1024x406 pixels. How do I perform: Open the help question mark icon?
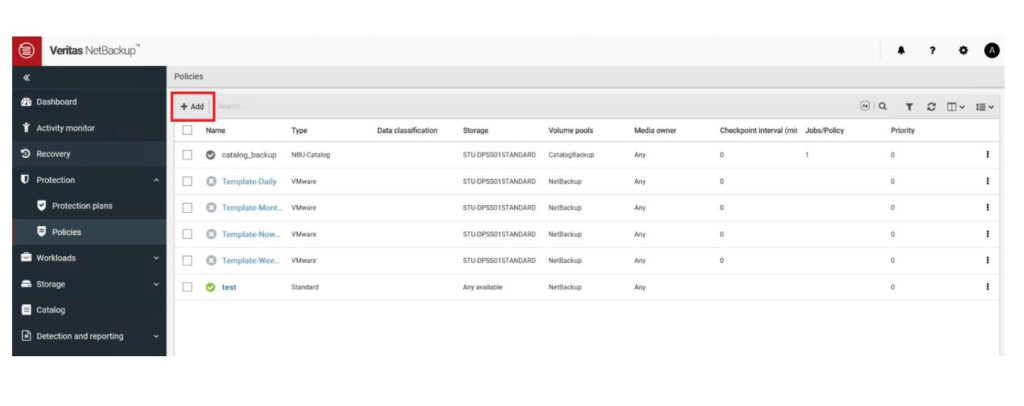point(933,50)
